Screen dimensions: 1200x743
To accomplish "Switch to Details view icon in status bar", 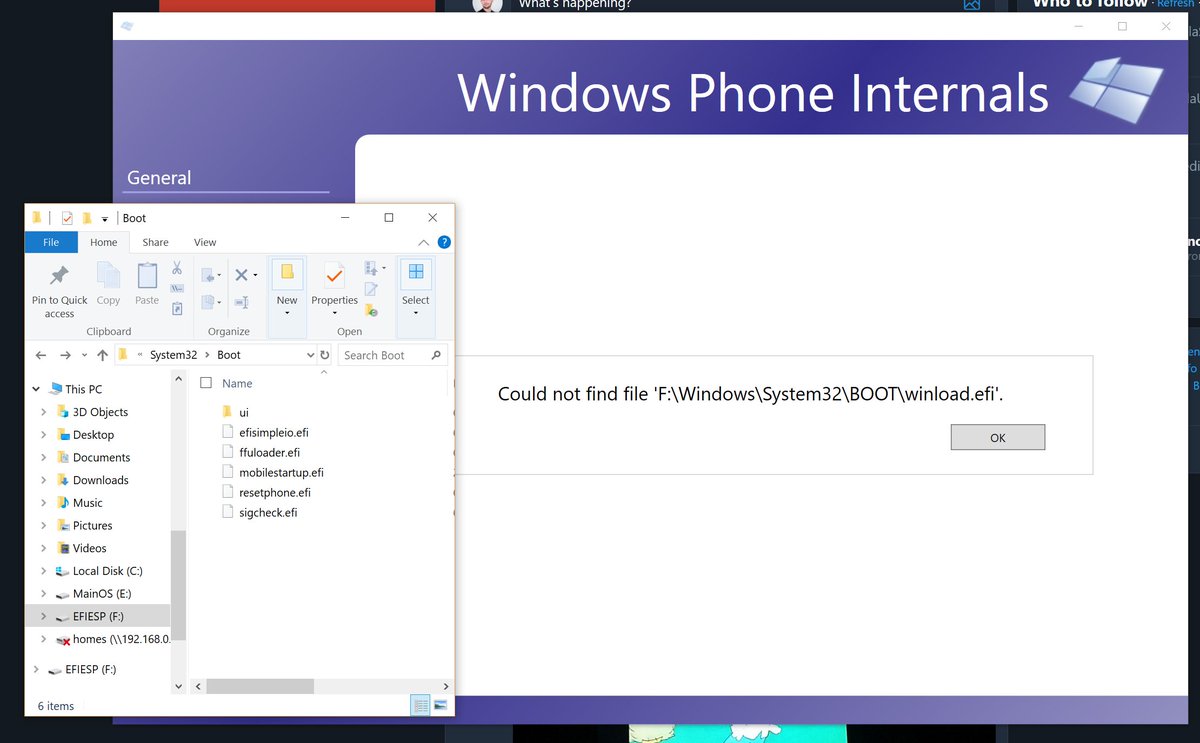I will tap(421, 705).
